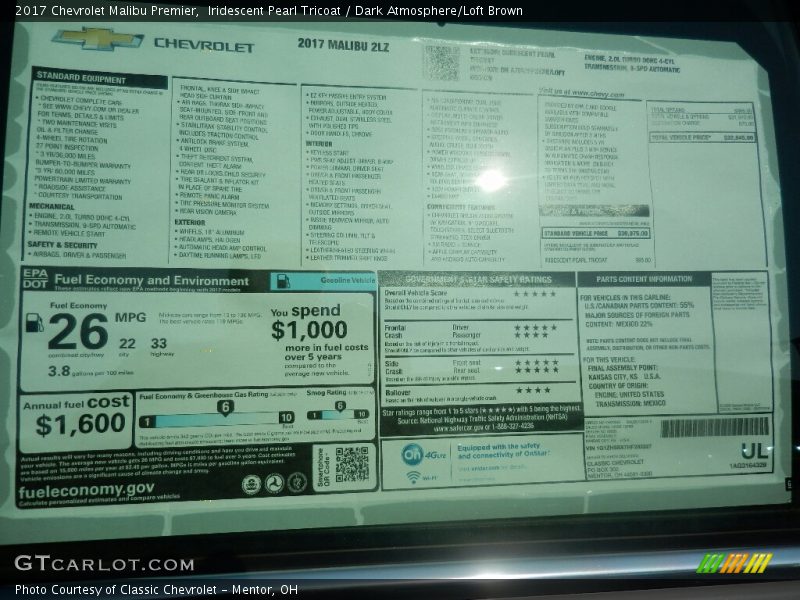This screenshot has height=600, width=800.
Task: Click the Standard Vehicle Price box
Action: click(x=595, y=233)
